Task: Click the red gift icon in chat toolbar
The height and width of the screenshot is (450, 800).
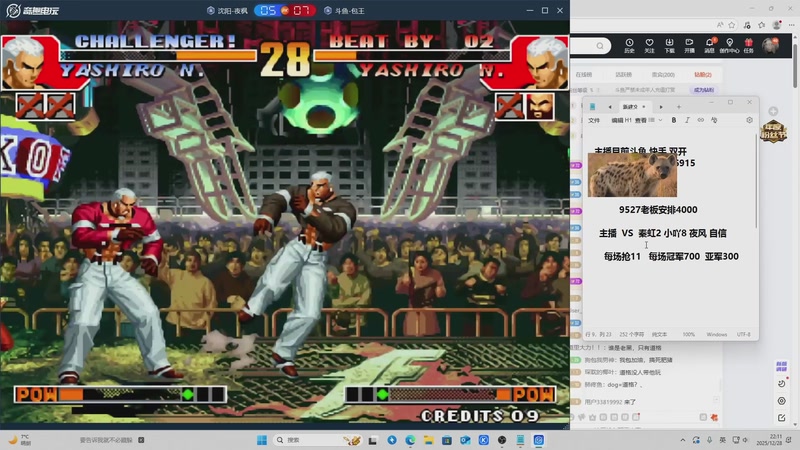Action: 714,417
